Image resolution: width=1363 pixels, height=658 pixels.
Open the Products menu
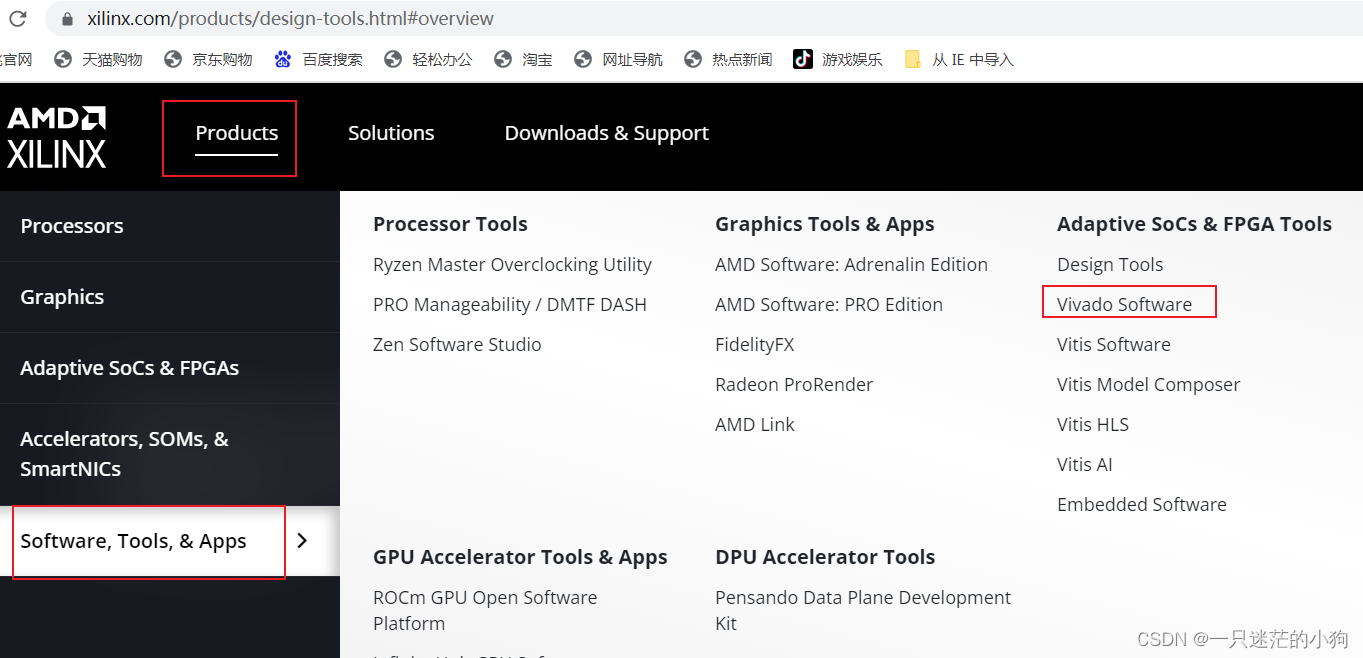237,133
